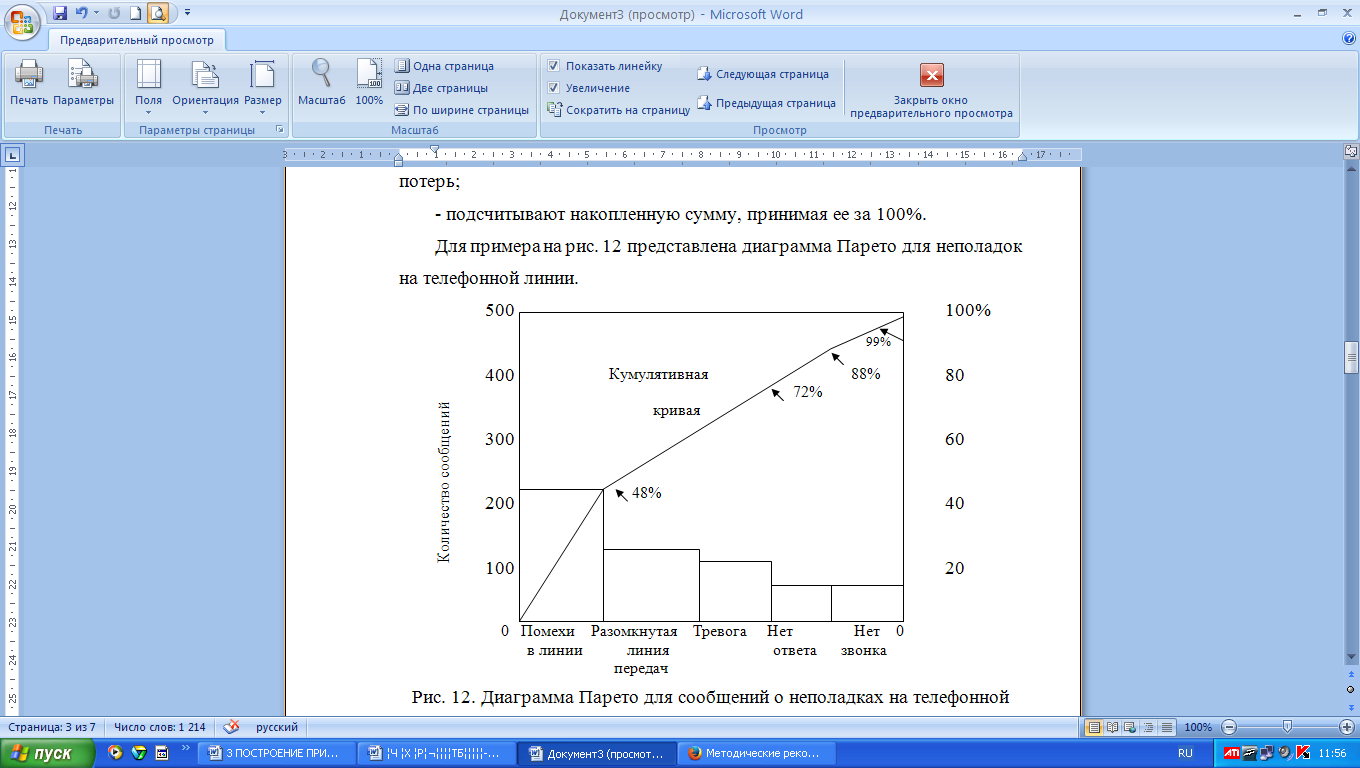Open undo history dropdown arrow
This screenshot has width=1360, height=768.
(x=96, y=14)
